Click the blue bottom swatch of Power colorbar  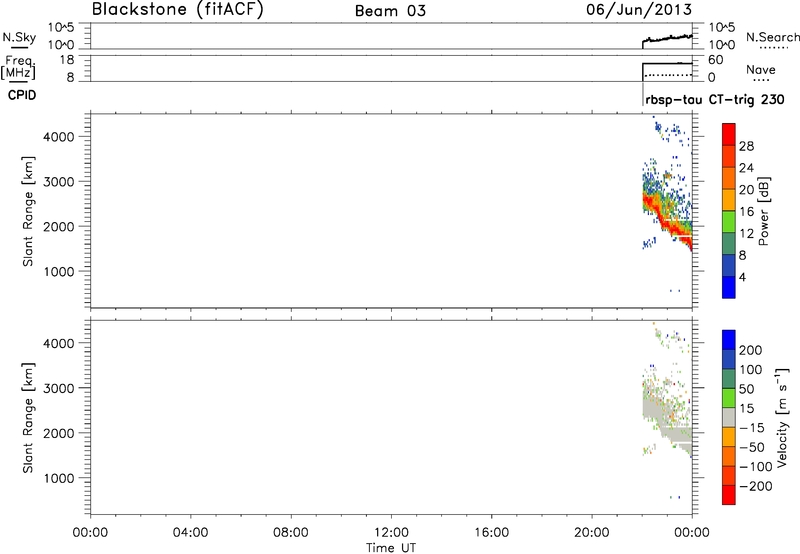click(729, 287)
